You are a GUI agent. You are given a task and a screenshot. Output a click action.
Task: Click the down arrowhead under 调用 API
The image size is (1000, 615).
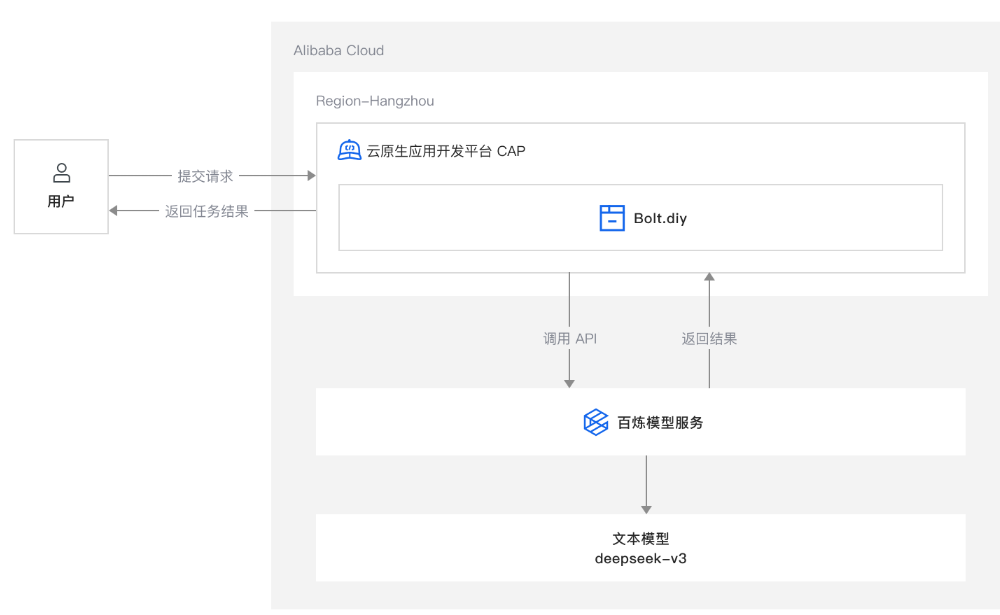(x=569, y=381)
